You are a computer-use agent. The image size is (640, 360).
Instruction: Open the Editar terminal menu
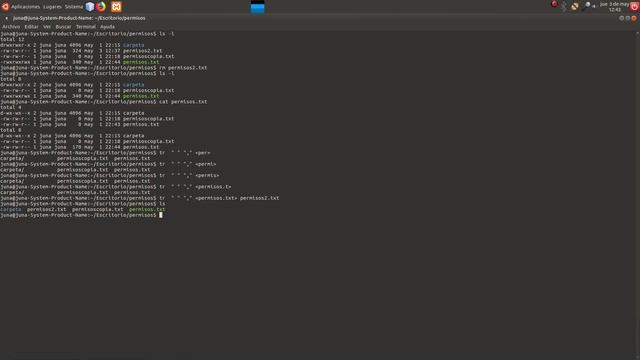pyautogui.click(x=31, y=27)
